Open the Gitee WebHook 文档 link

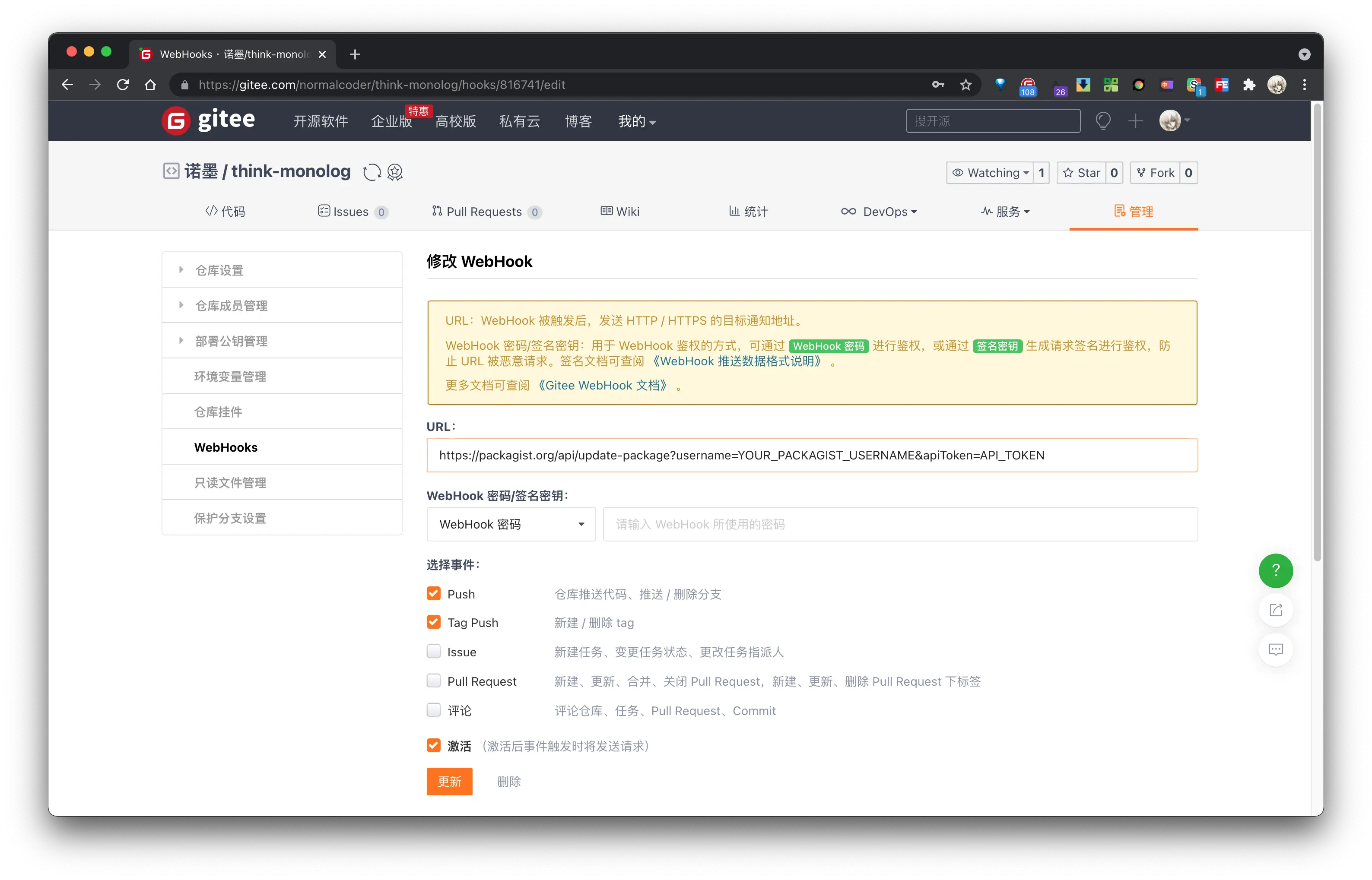[x=603, y=385]
